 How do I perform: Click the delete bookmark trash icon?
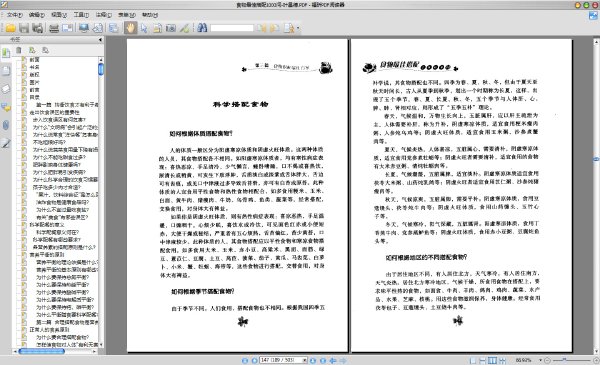[18, 50]
